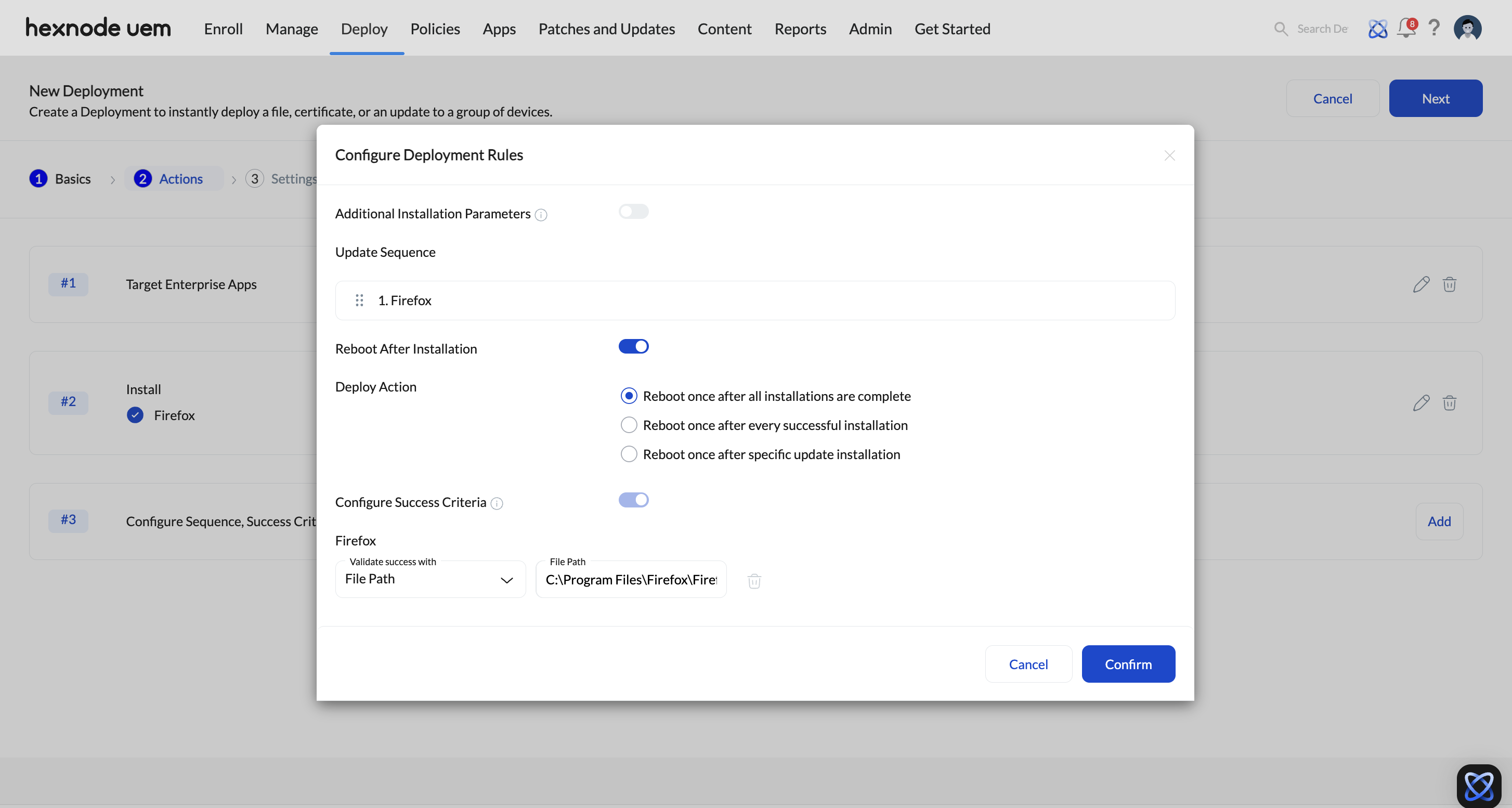
Task: Select Reboot once after specific update installation
Action: pyautogui.click(x=629, y=454)
